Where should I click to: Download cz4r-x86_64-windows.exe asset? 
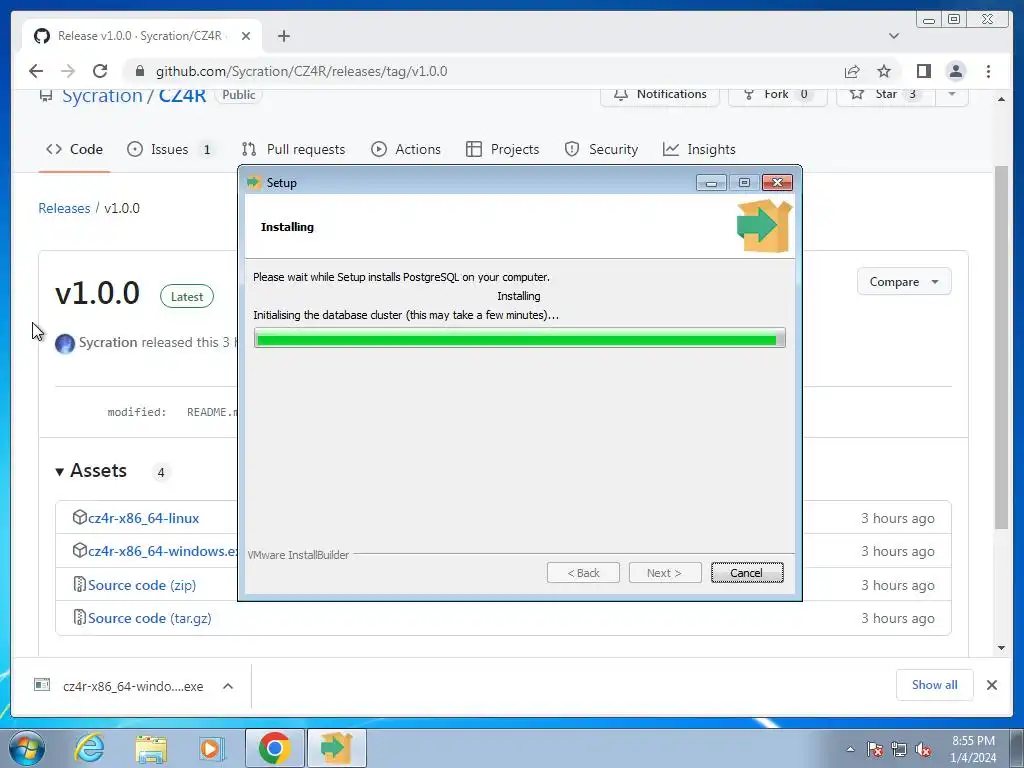[163, 551]
